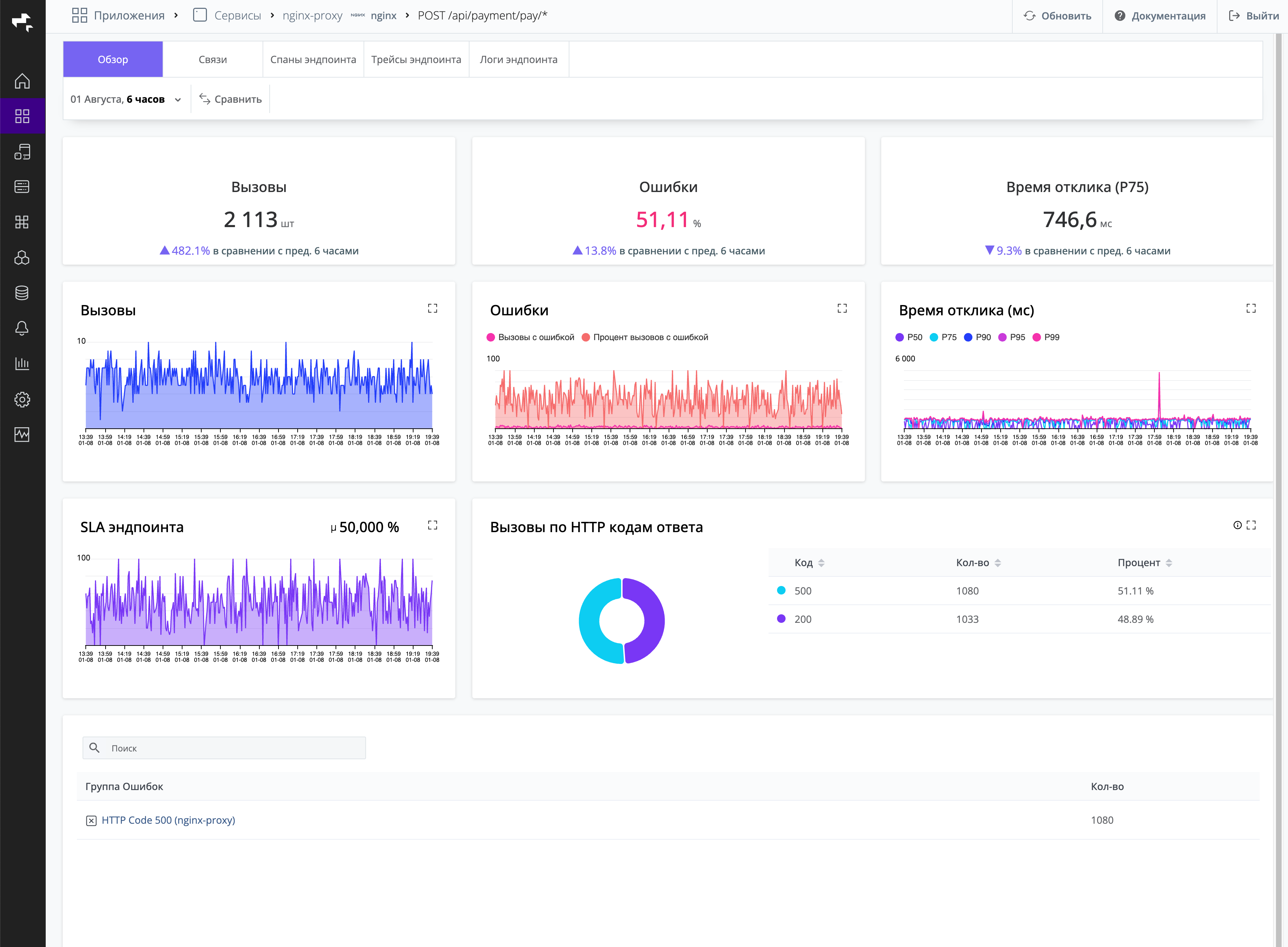Expand the HTTP codes panel to fullscreen
This screenshot has width=1288, height=947.
coord(1251,525)
